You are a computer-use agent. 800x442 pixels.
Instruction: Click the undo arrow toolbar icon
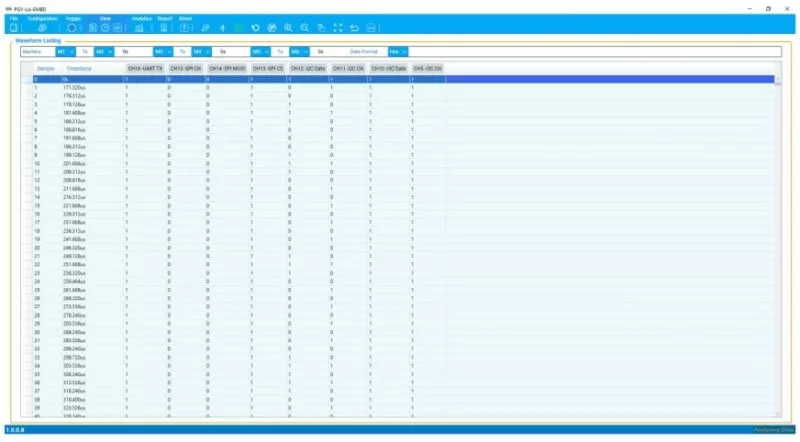click(x=354, y=27)
